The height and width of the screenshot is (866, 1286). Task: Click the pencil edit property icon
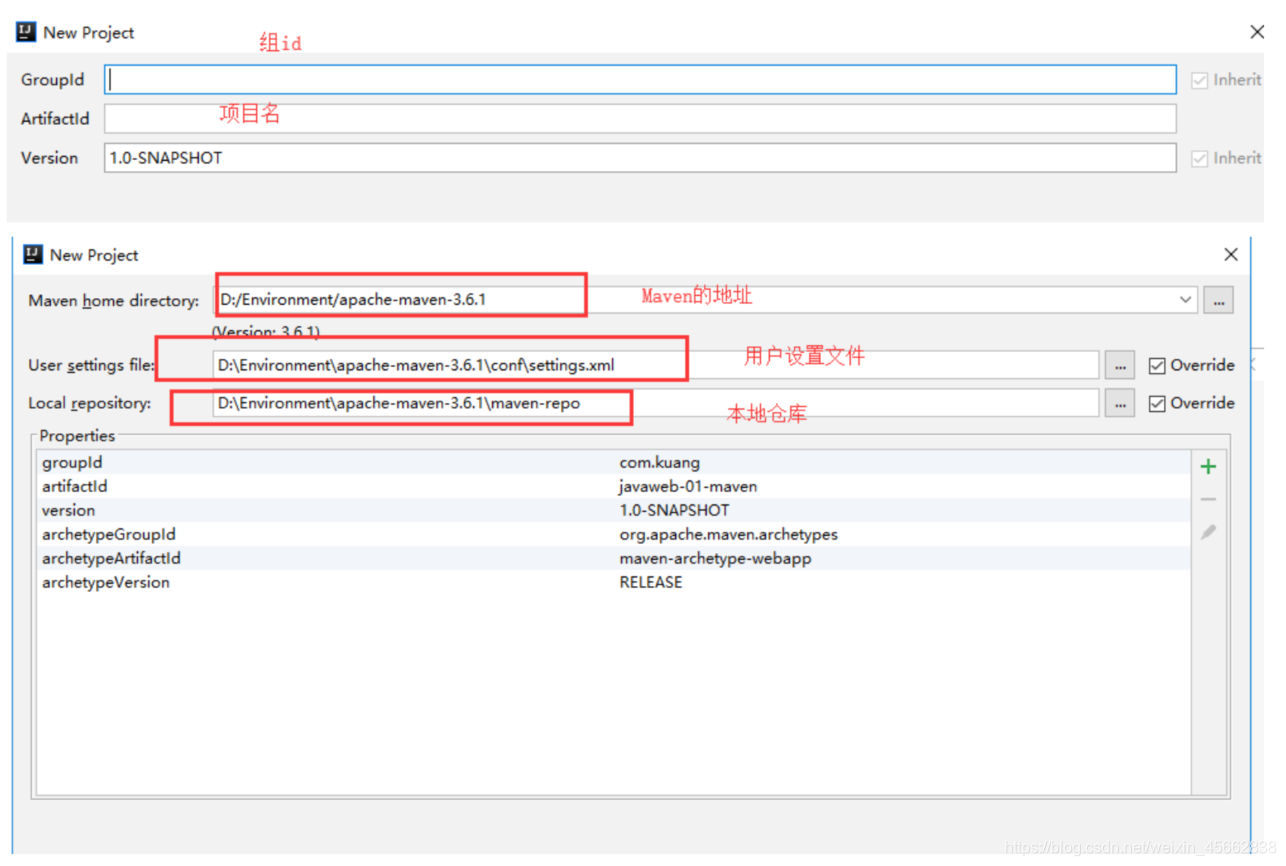[1208, 532]
